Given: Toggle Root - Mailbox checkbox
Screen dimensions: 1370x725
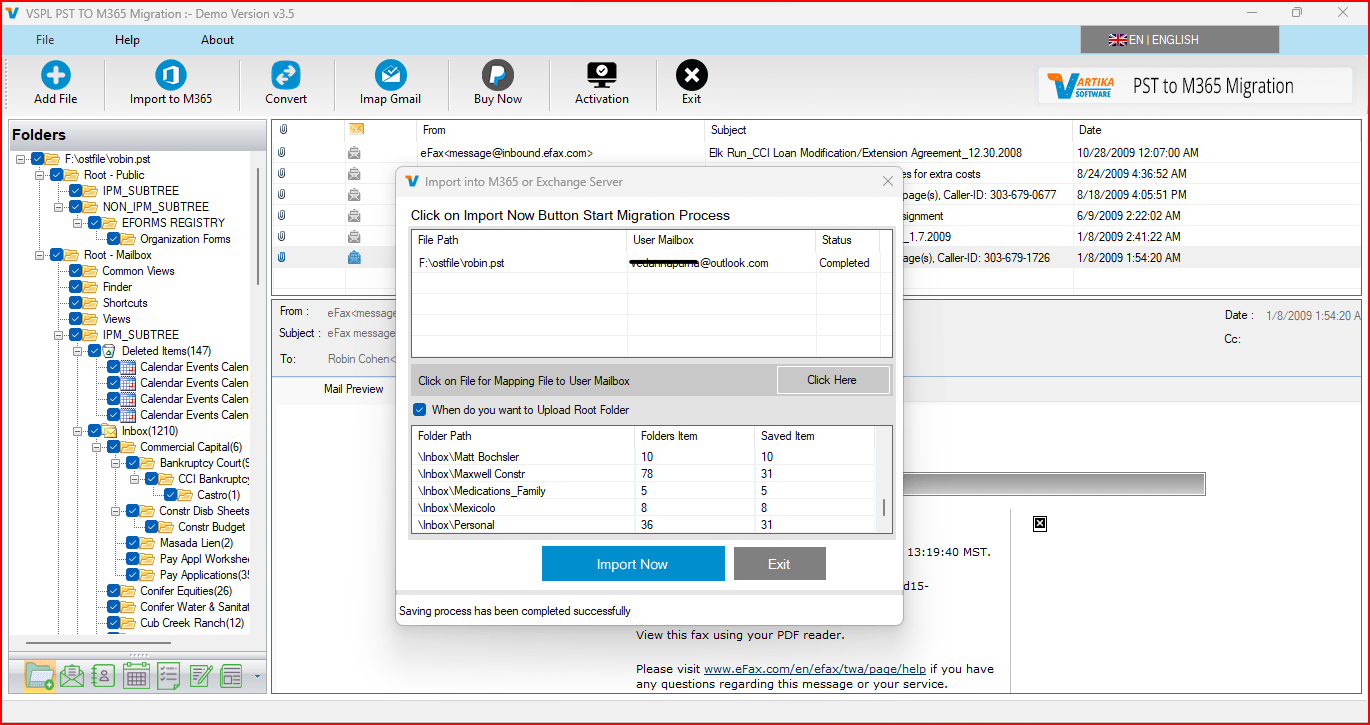Looking at the screenshot, I should click(x=57, y=255).
